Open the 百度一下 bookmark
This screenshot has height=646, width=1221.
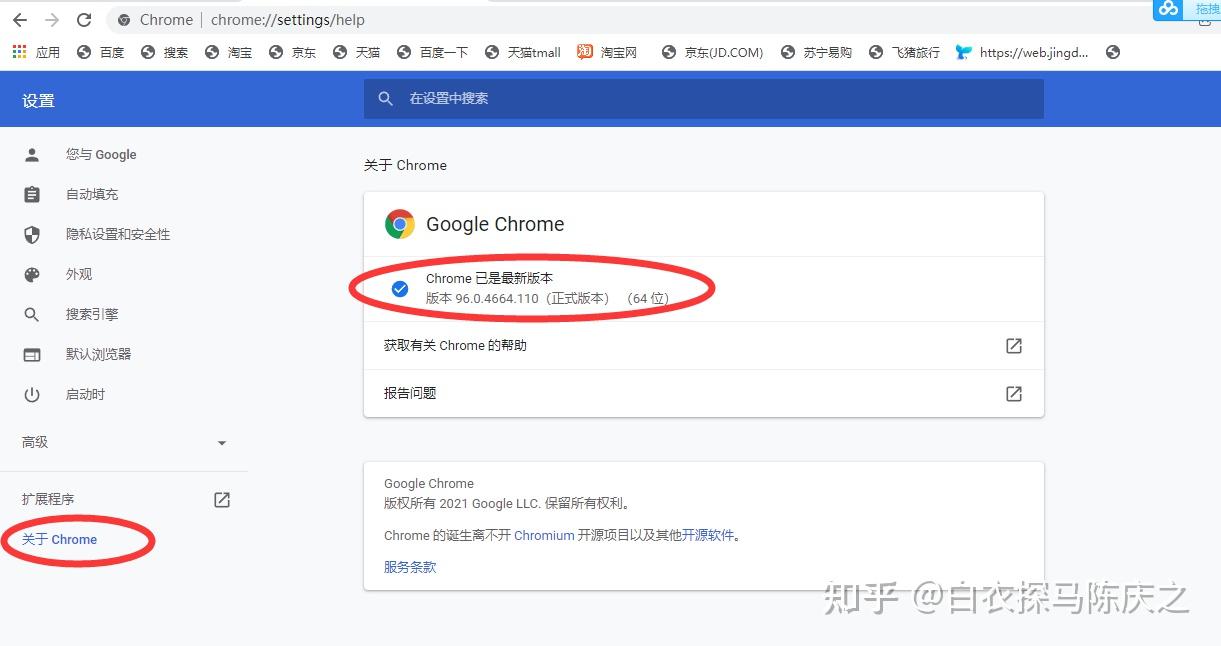click(x=432, y=52)
